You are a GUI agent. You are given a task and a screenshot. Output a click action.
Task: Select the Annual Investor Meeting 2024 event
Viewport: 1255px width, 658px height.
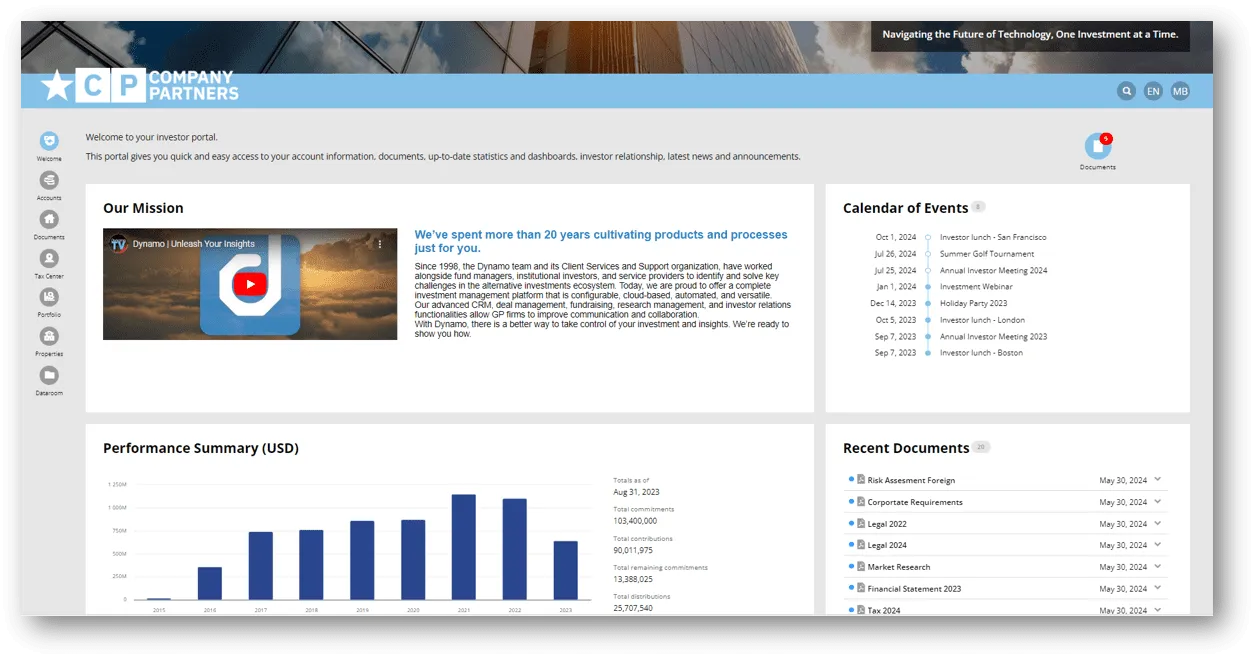click(x=993, y=270)
